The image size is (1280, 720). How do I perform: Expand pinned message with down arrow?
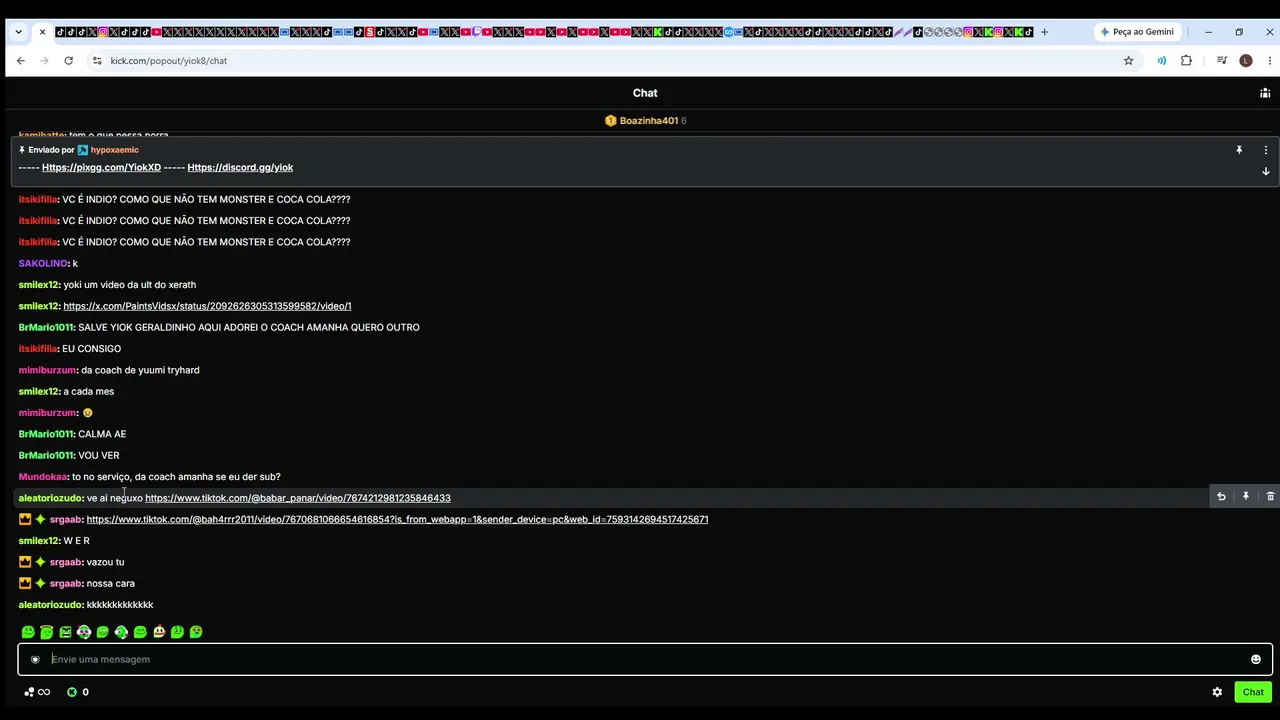pyautogui.click(x=1265, y=171)
